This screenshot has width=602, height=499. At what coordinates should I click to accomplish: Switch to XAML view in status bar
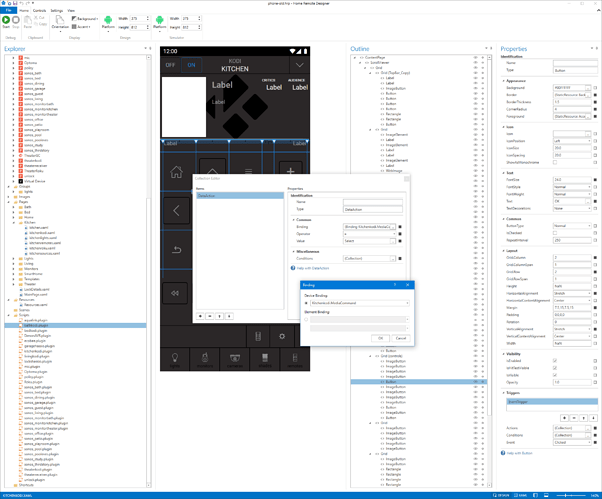pyautogui.click(x=520, y=496)
